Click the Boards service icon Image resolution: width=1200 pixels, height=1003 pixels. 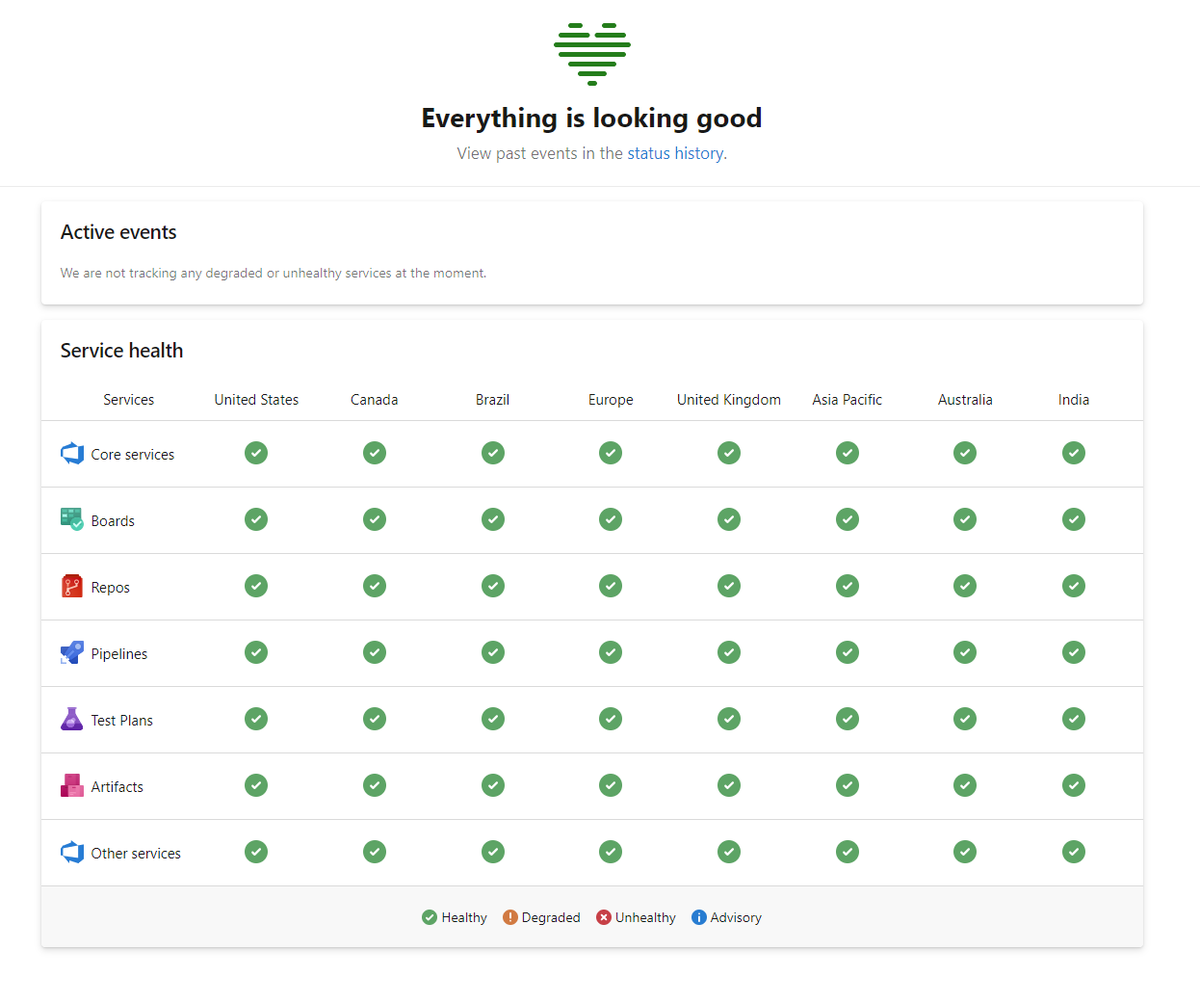[72, 519]
